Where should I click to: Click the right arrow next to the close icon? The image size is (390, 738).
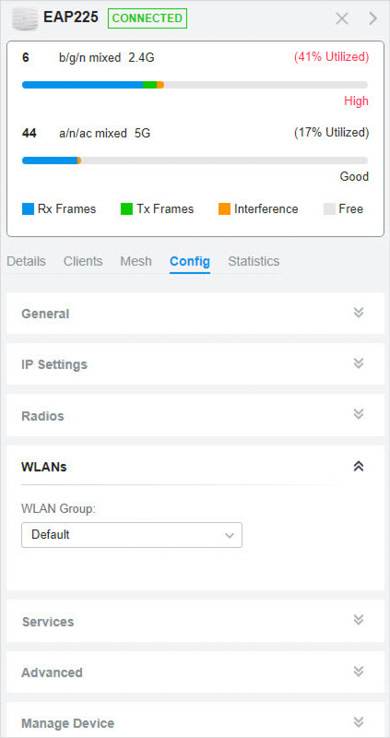[373, 19]
